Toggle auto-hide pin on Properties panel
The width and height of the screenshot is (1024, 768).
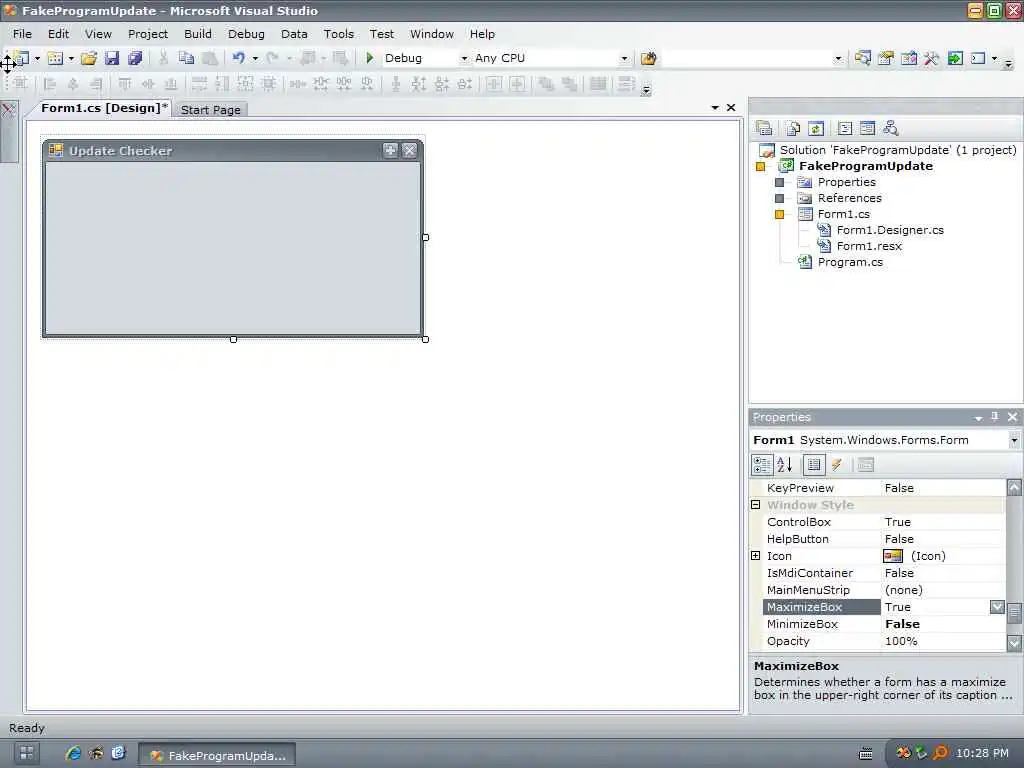point(995,417)
